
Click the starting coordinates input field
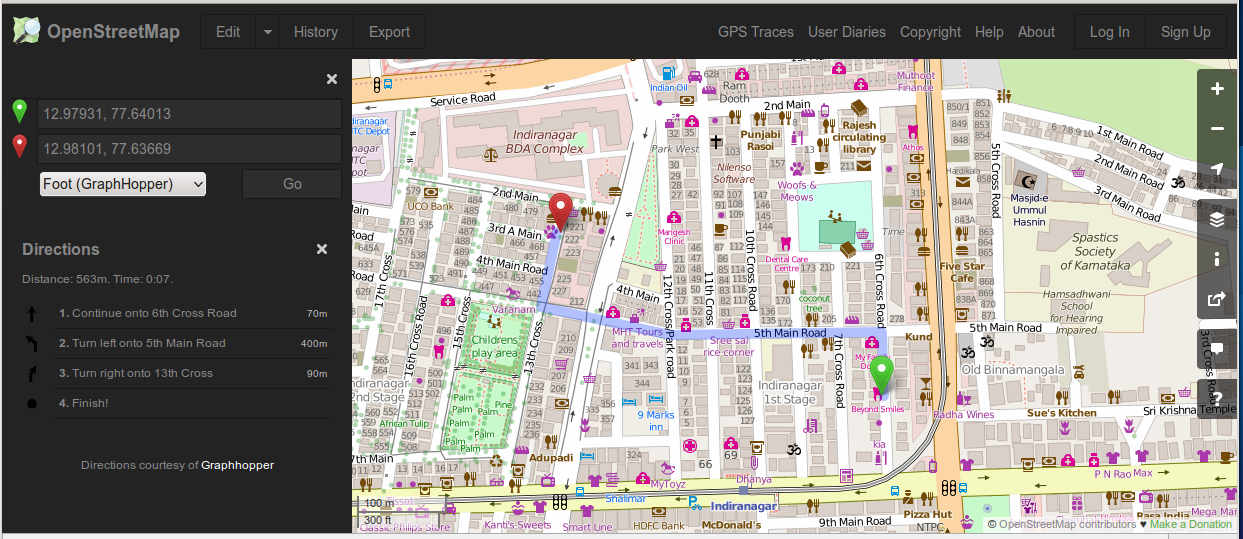click(189, 114)
